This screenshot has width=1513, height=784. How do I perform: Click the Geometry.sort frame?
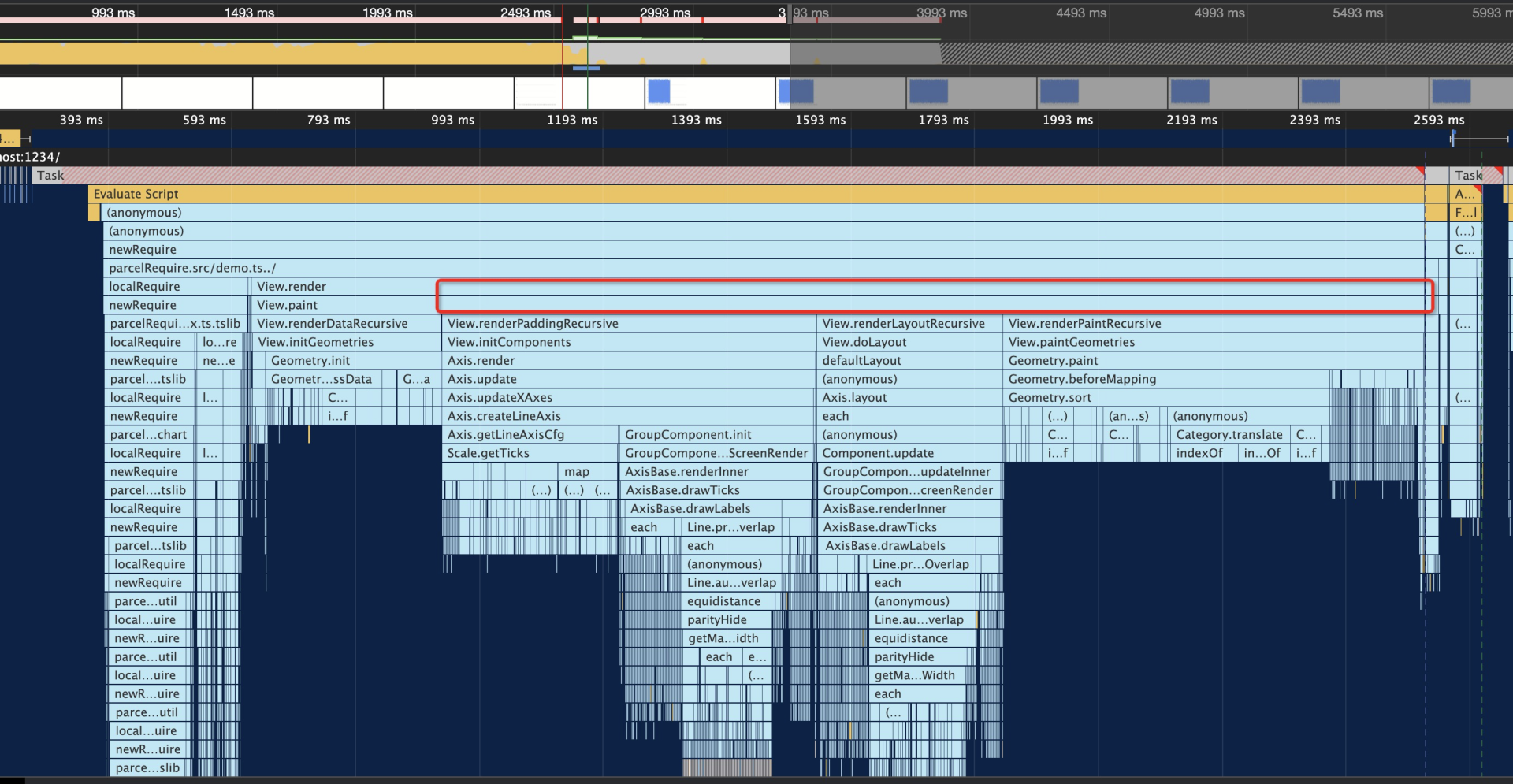(x=1167, y=398)
